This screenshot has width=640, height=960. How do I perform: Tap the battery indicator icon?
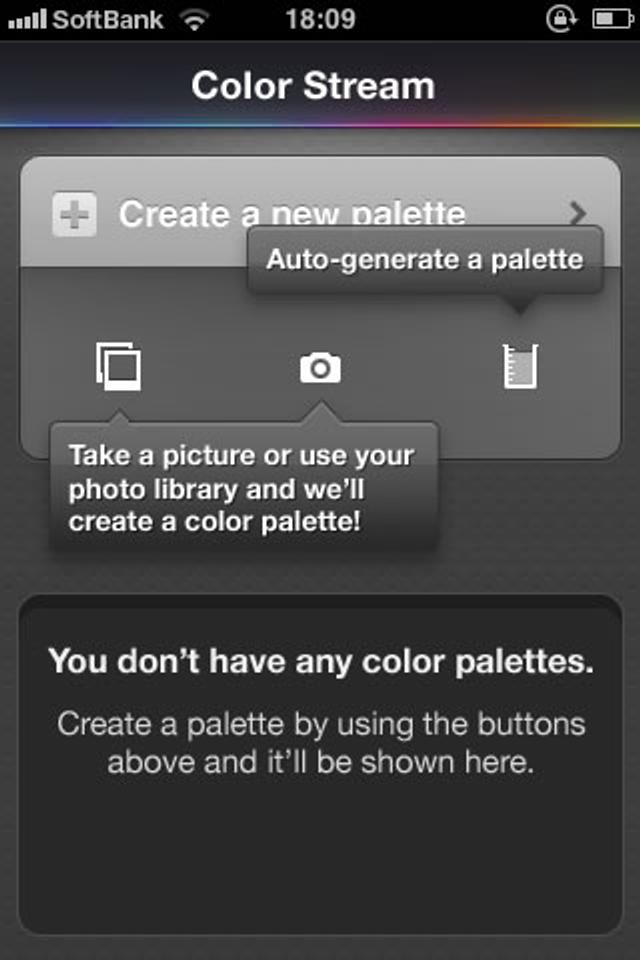tap(613, 18)
